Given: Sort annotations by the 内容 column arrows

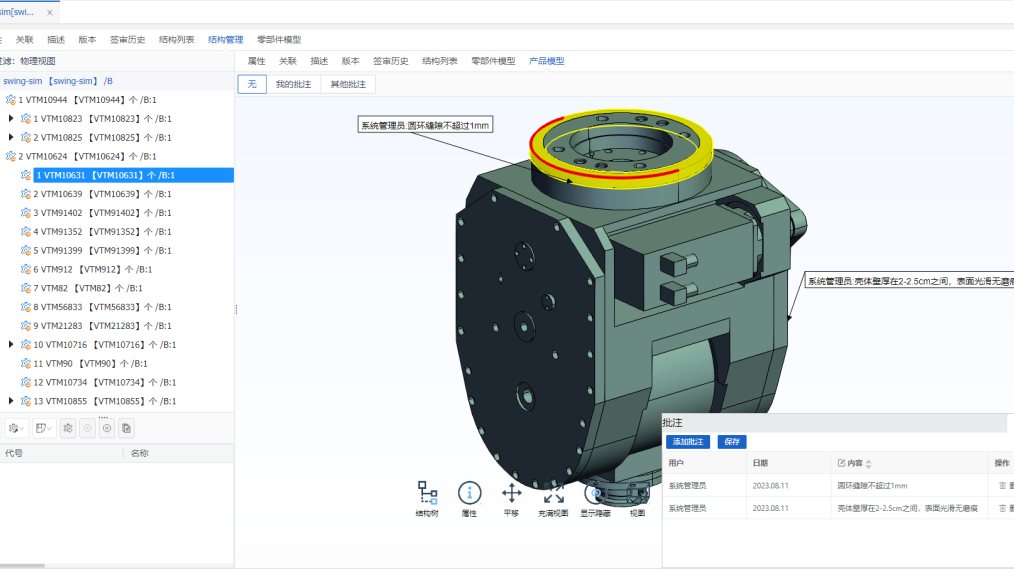Looking at the screenshot, I should tap(868, 464).
